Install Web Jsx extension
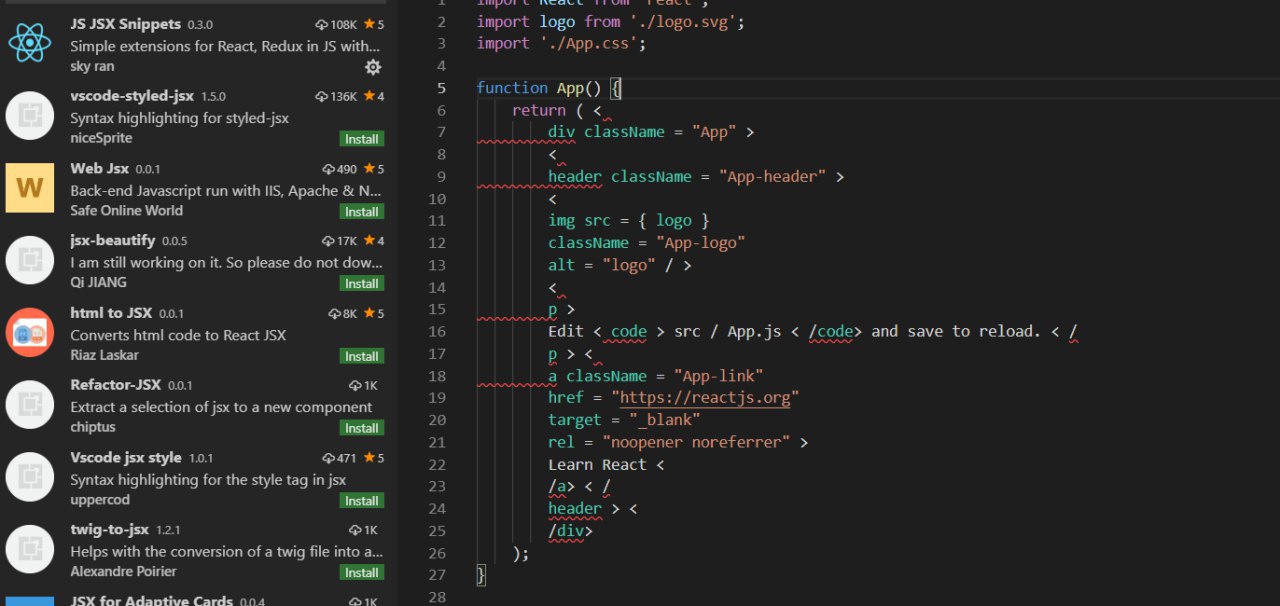1280x606 pixels. click(x=362, y=211)
